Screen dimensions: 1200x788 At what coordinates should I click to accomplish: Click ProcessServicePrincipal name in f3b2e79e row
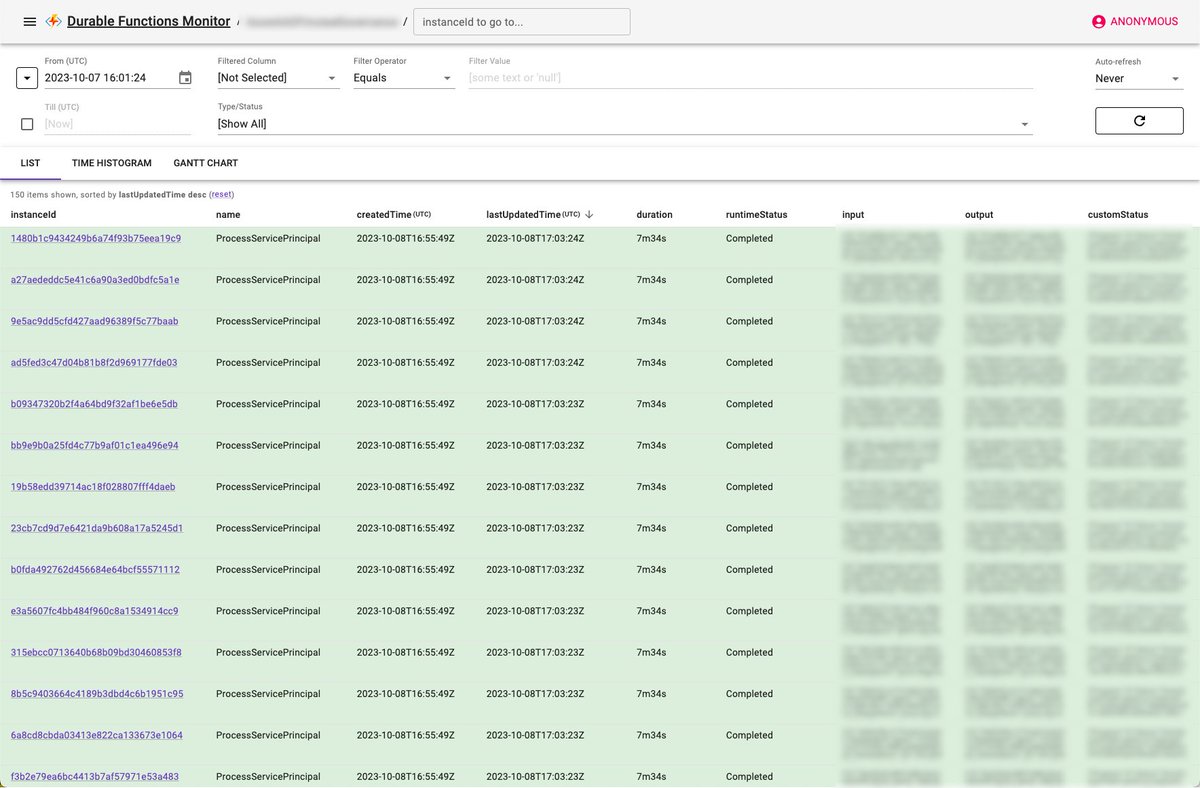268,777
